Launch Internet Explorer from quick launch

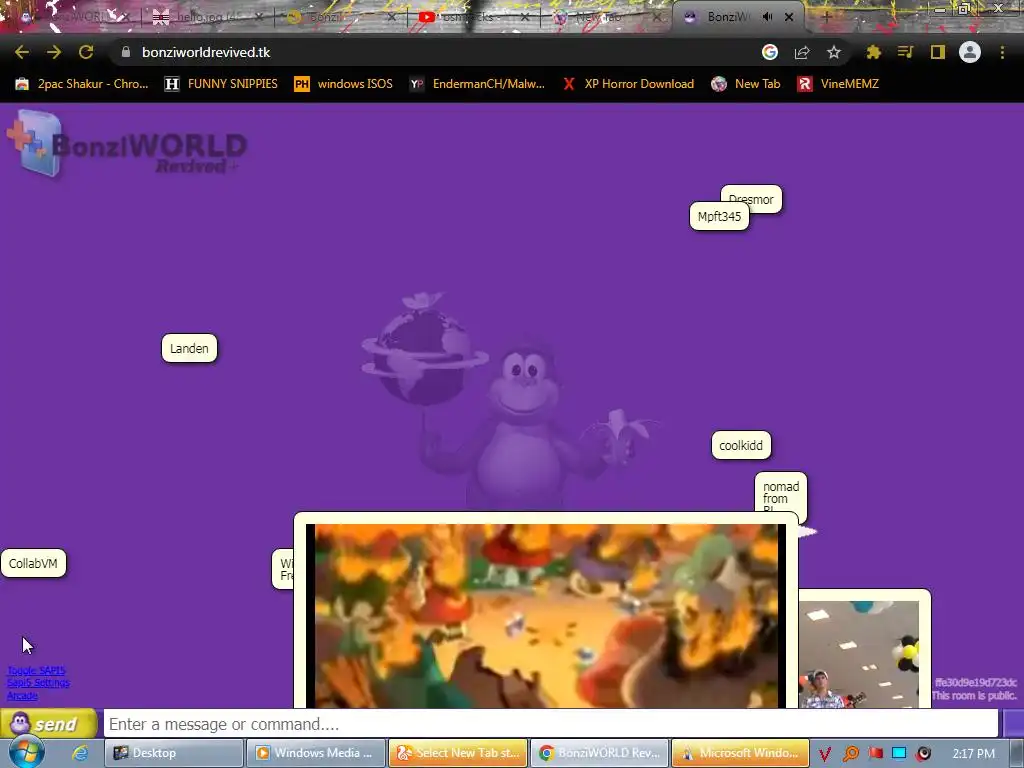80,753
